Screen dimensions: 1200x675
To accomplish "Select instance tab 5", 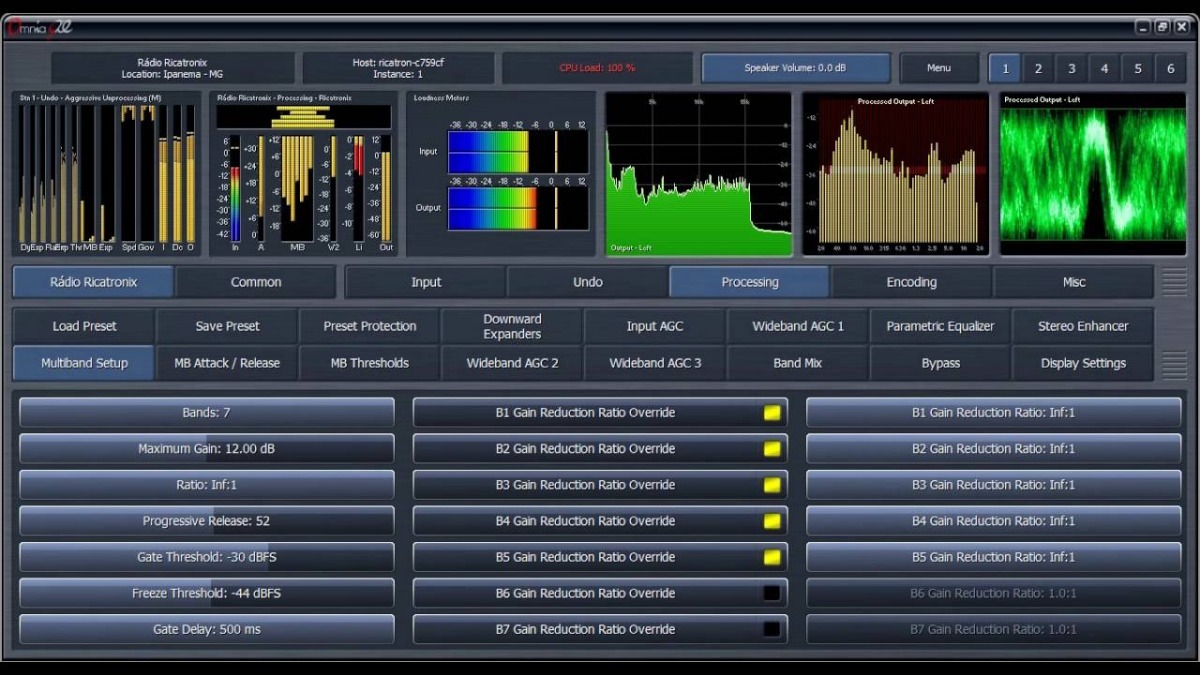I will click(1137, 69).
